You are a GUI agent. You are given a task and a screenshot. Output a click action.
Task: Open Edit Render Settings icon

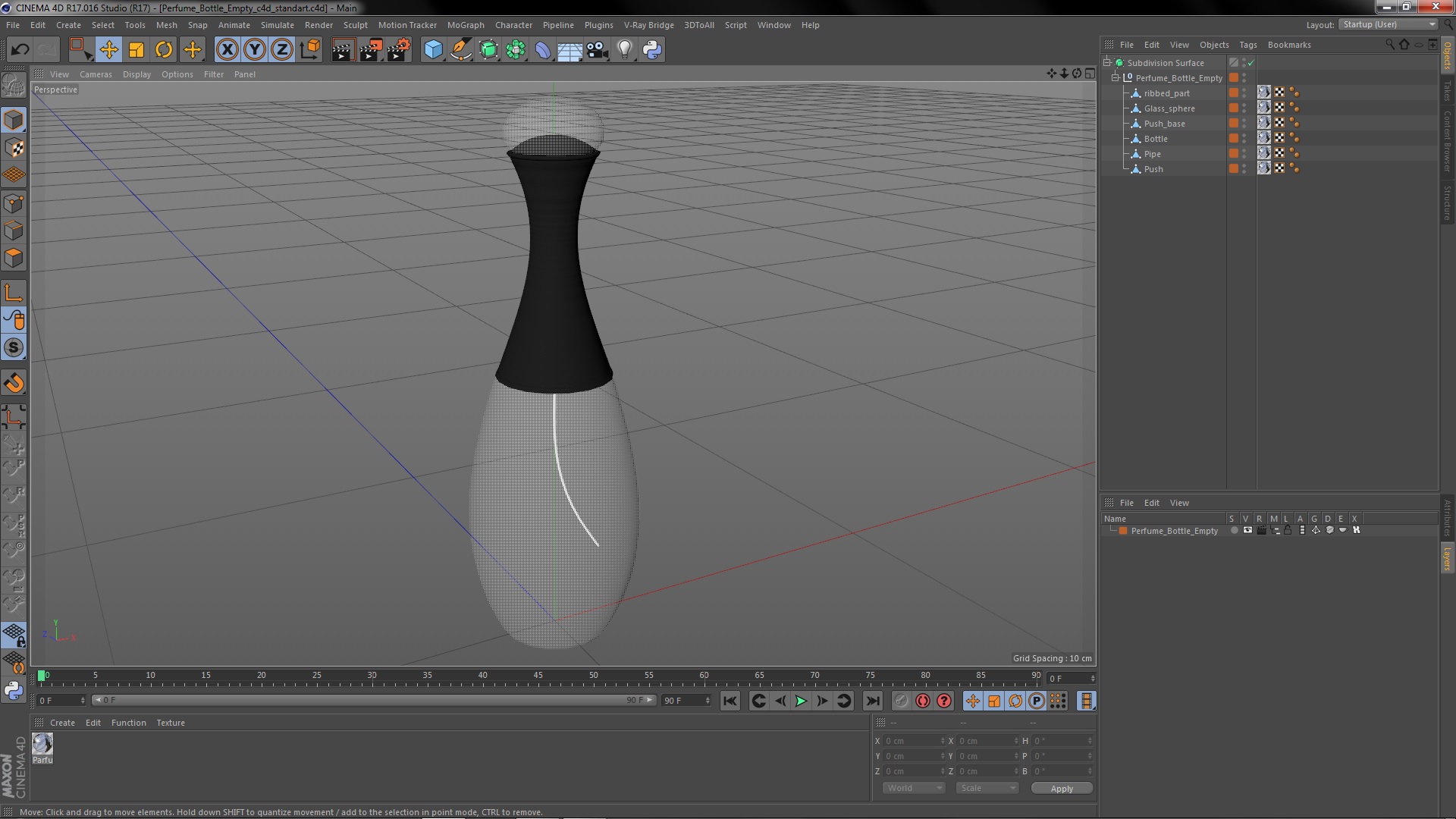pos(399,50)
